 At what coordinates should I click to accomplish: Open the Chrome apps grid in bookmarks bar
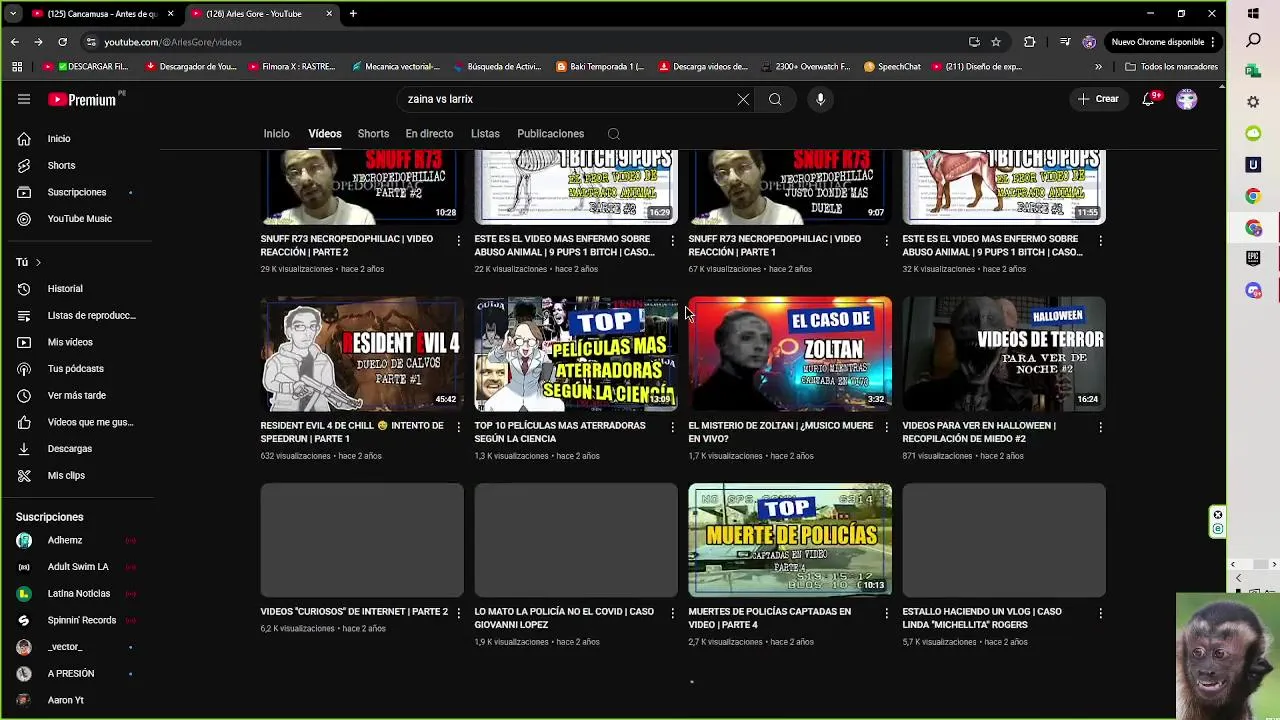[17, 67]
